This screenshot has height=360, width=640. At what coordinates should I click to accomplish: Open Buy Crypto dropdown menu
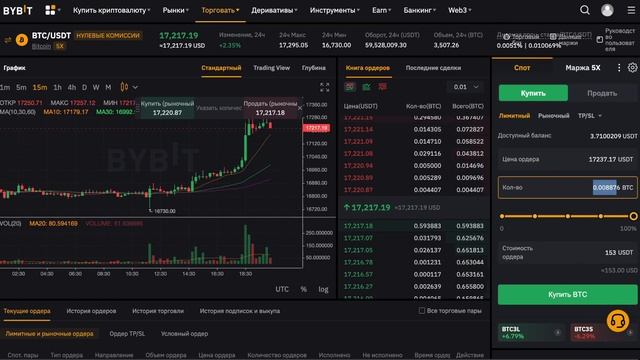pyautogui.click(x=111, y=10)
